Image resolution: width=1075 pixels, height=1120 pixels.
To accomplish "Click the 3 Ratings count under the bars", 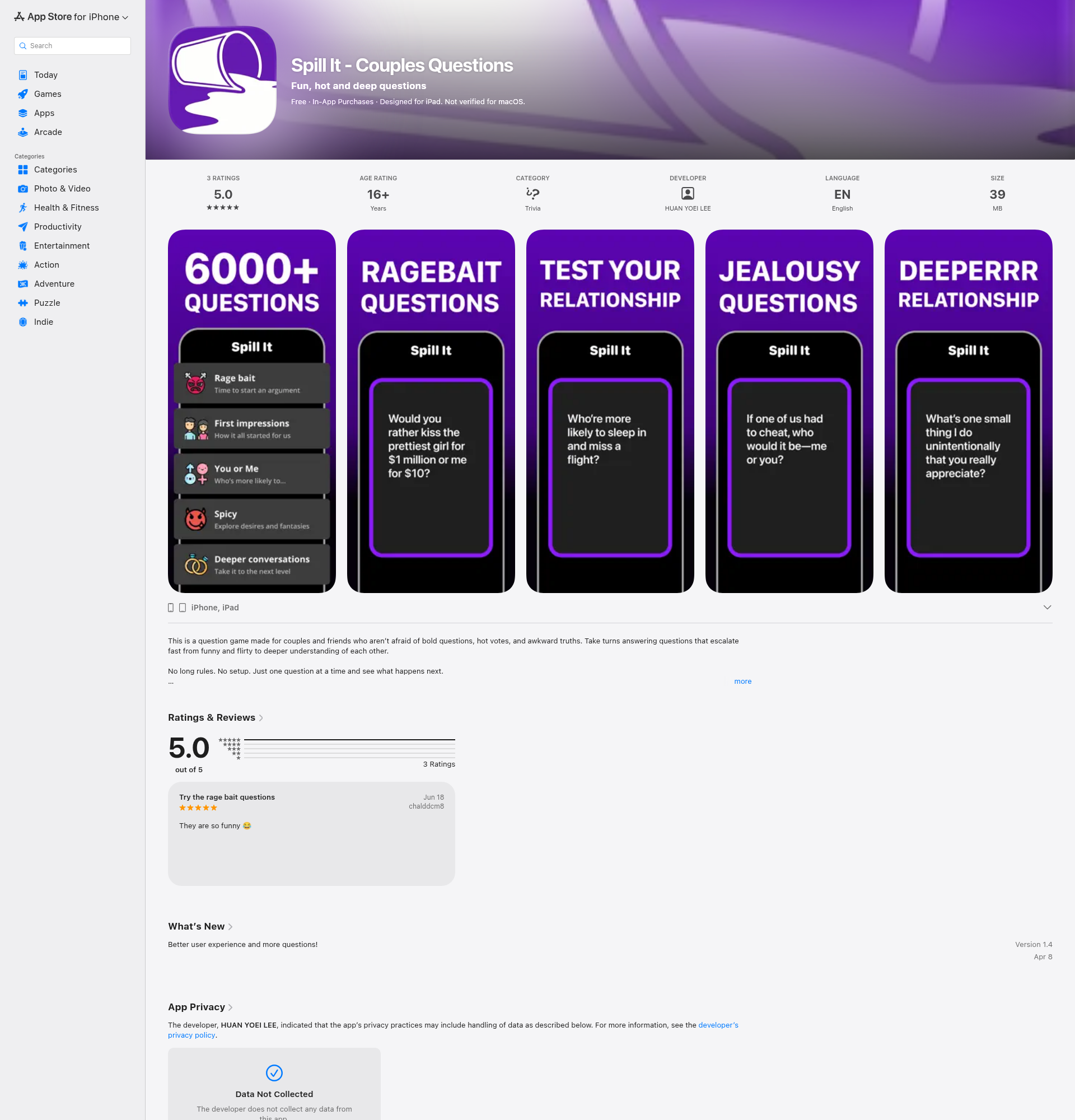I will (x=439, y=764).
